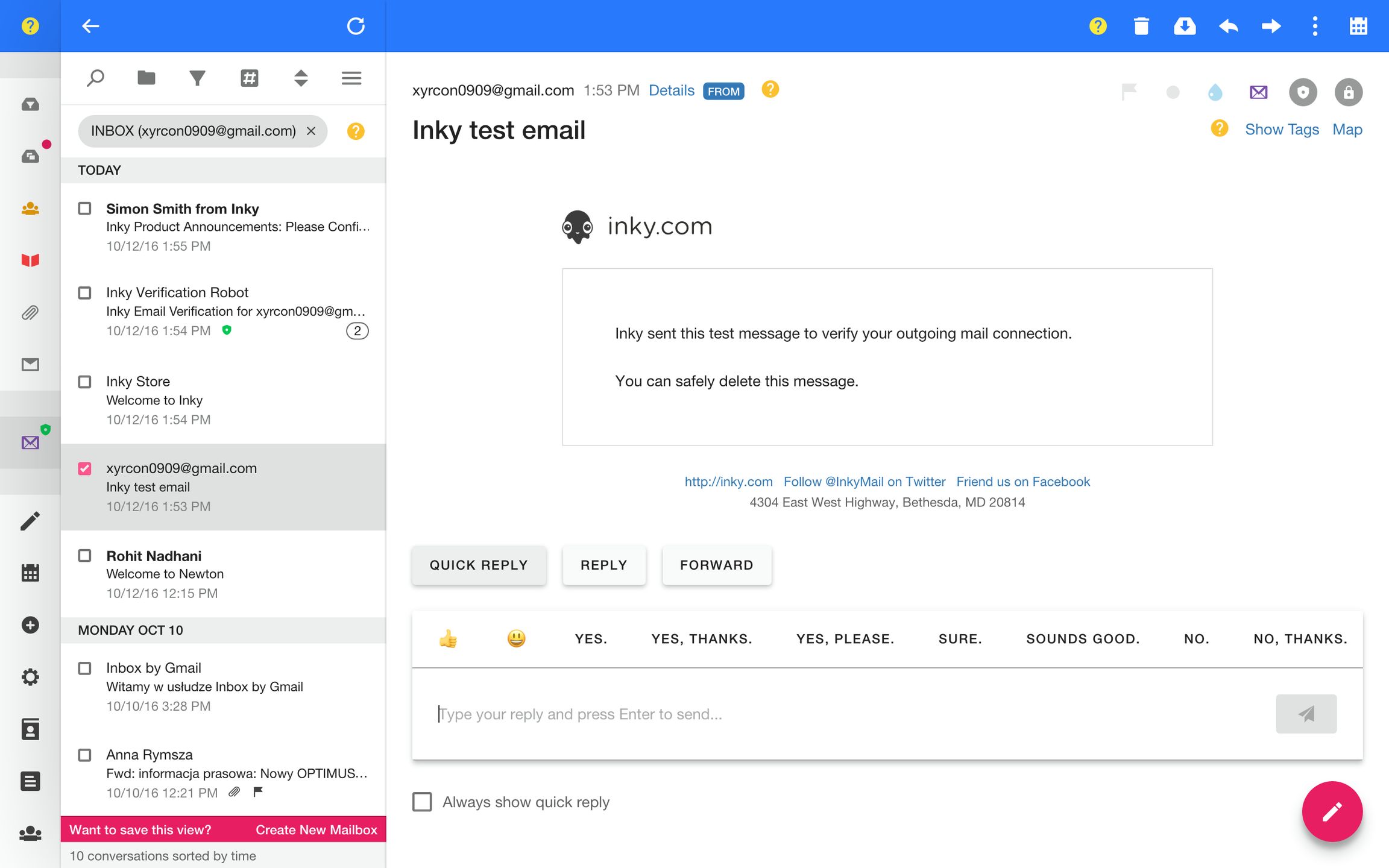Expand message Details link
1389x868 pixels.
pos(671,90)
